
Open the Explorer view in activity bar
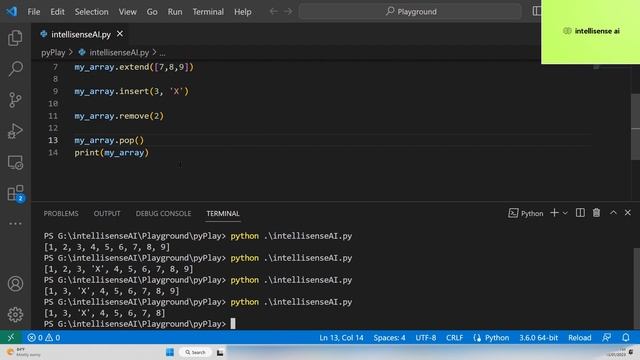15,38
